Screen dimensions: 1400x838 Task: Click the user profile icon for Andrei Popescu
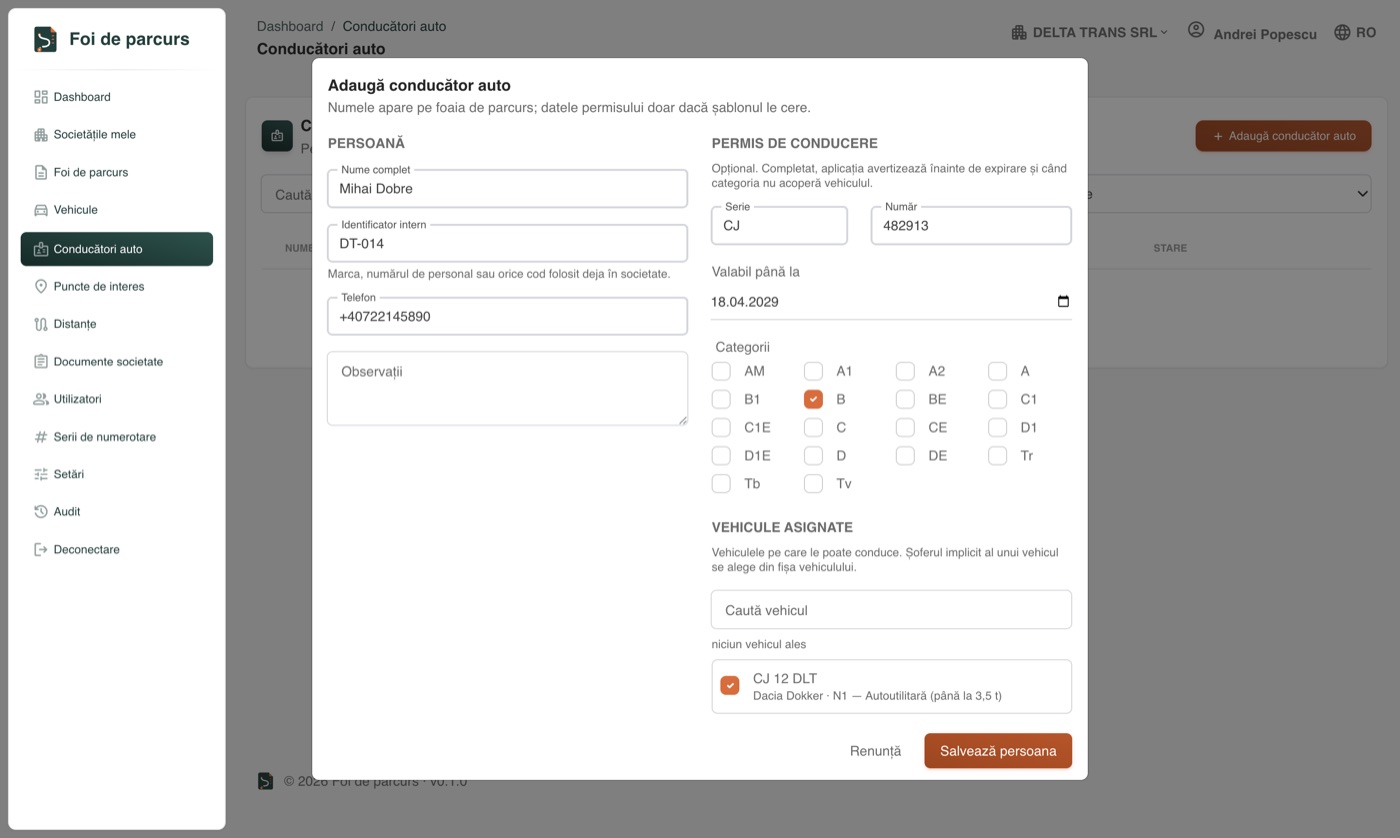tap(1196, 30)
